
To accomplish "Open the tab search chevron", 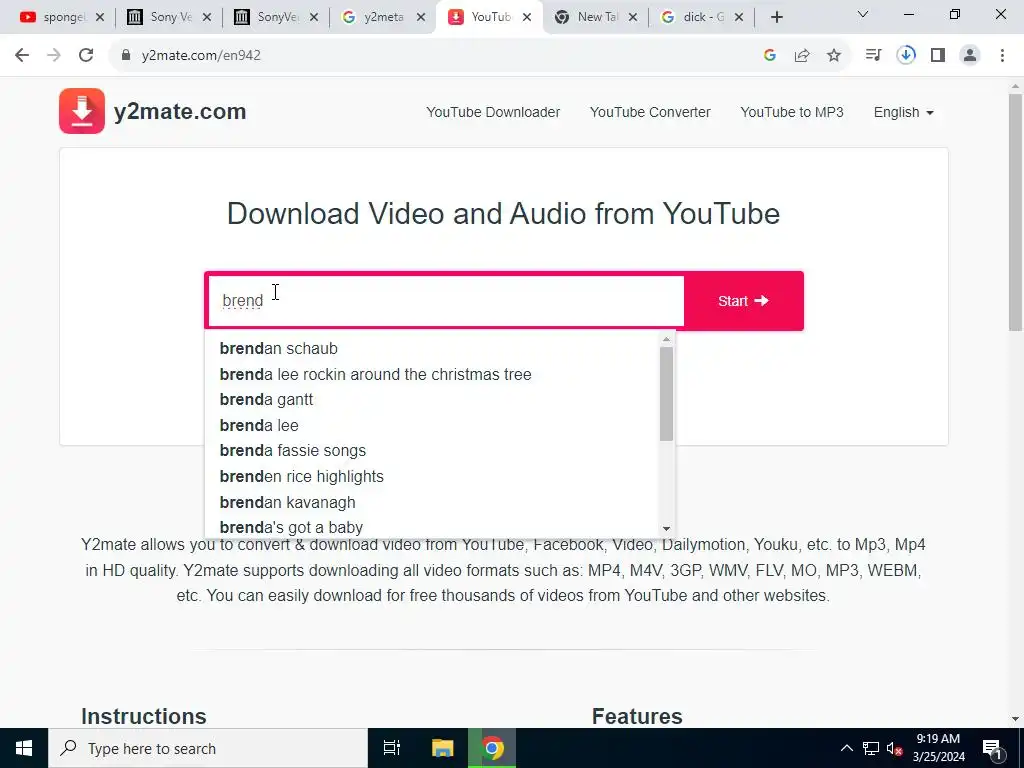I will coord(863,14).
